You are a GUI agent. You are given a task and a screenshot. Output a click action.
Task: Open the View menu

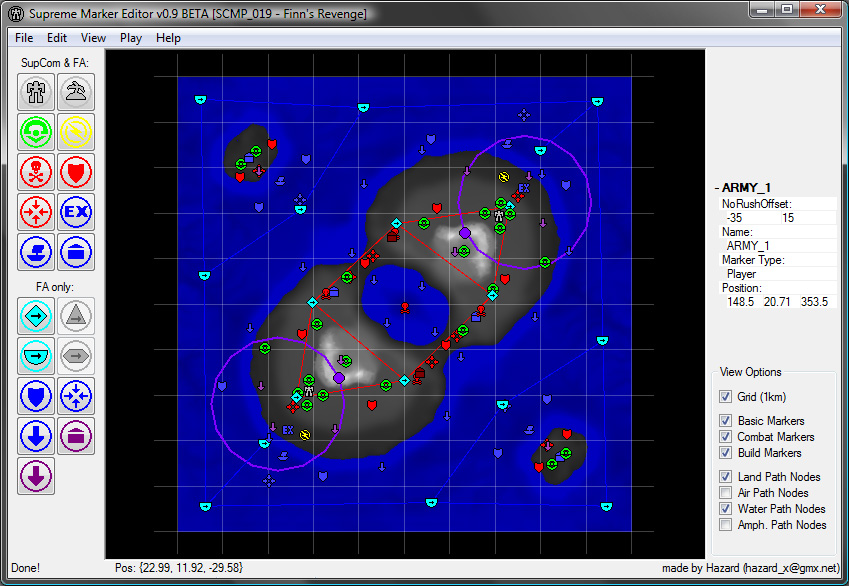coord(93,38)
